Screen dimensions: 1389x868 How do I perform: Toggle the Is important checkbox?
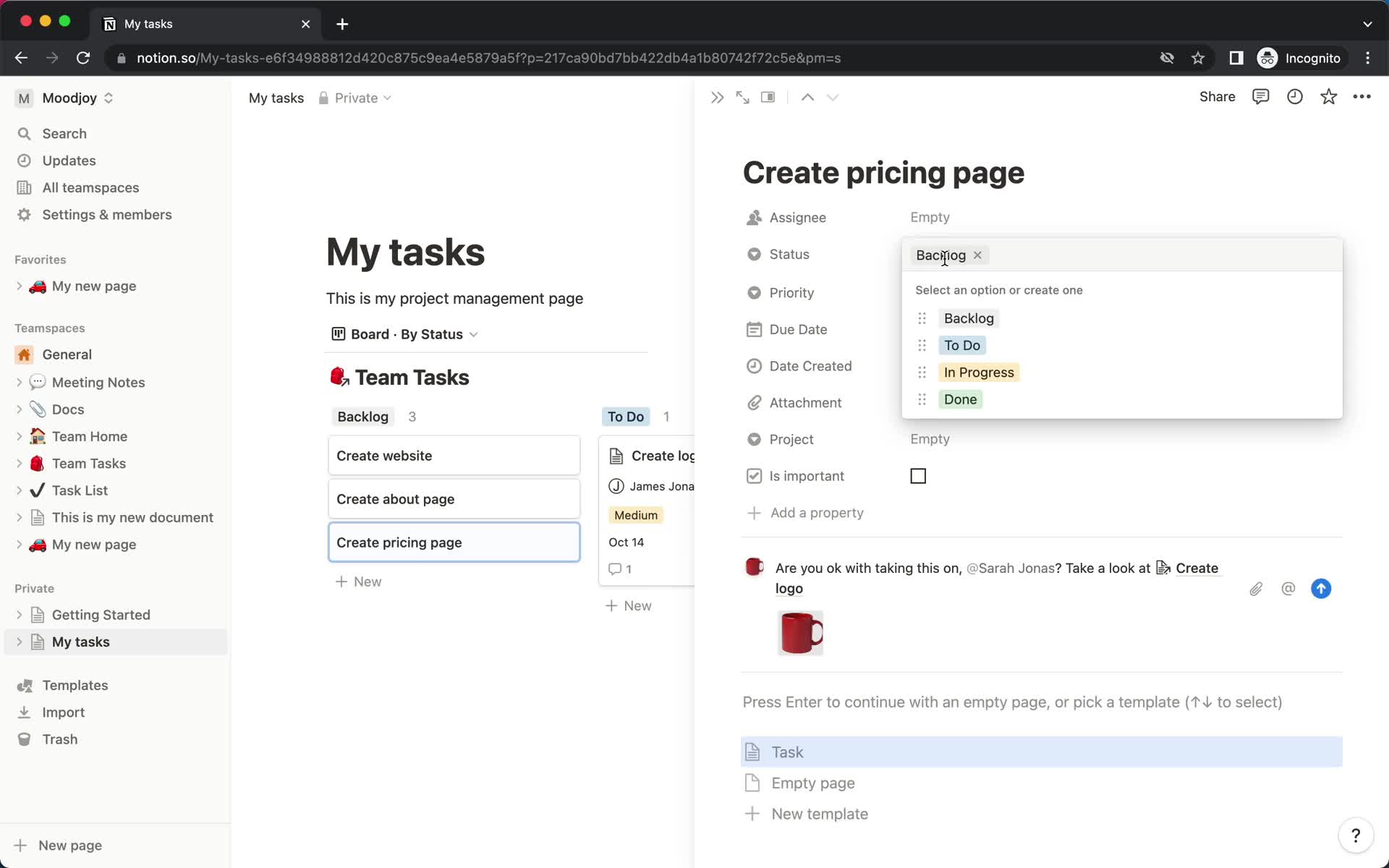918,476
